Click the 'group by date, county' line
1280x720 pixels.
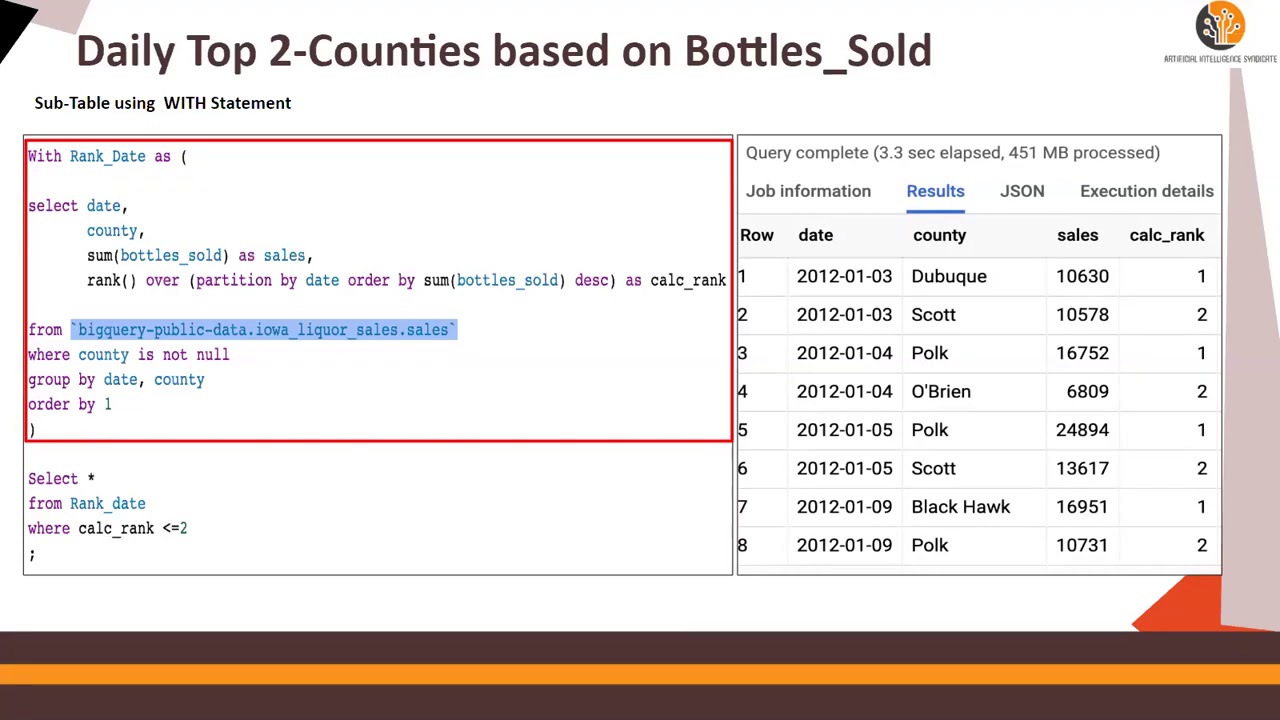tap(116, 380)
